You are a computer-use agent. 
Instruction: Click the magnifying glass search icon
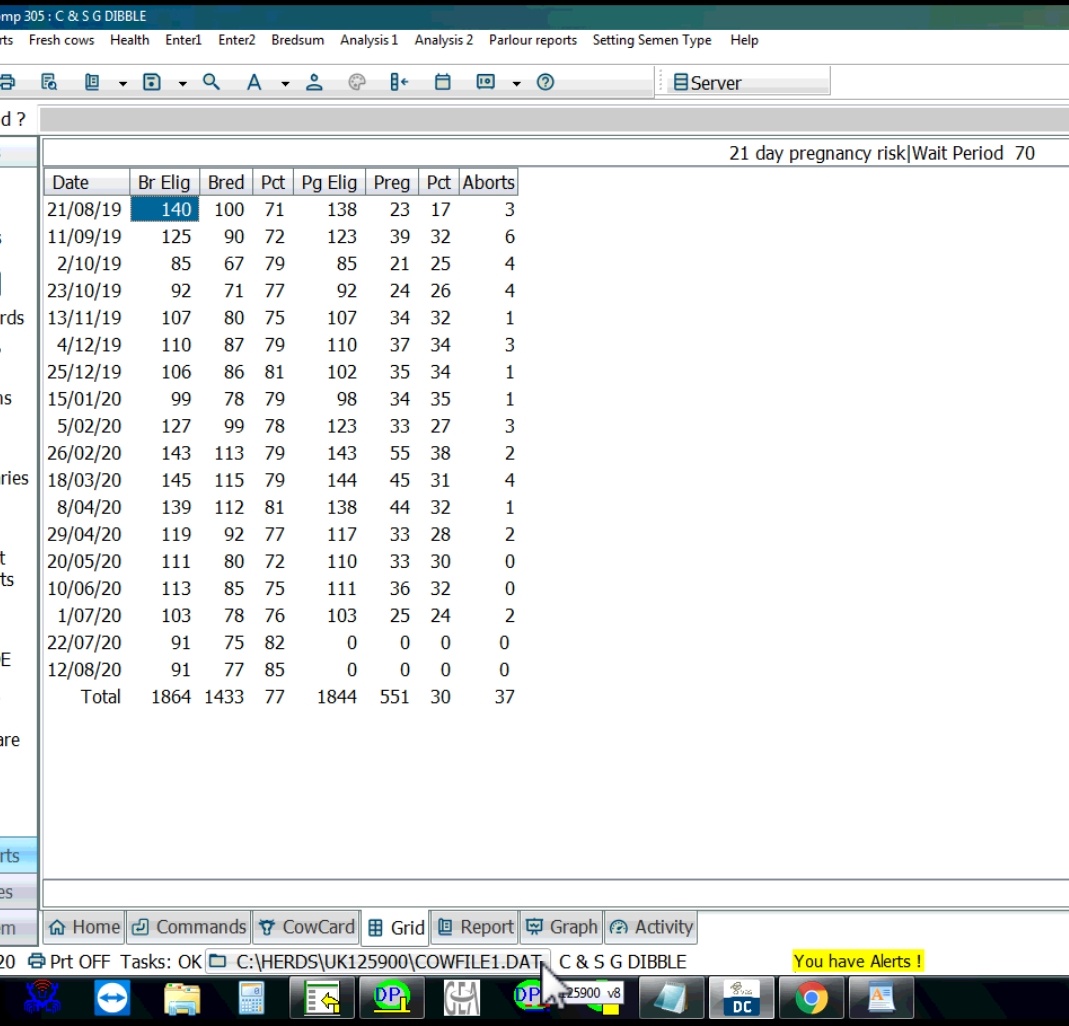(211, 82)
